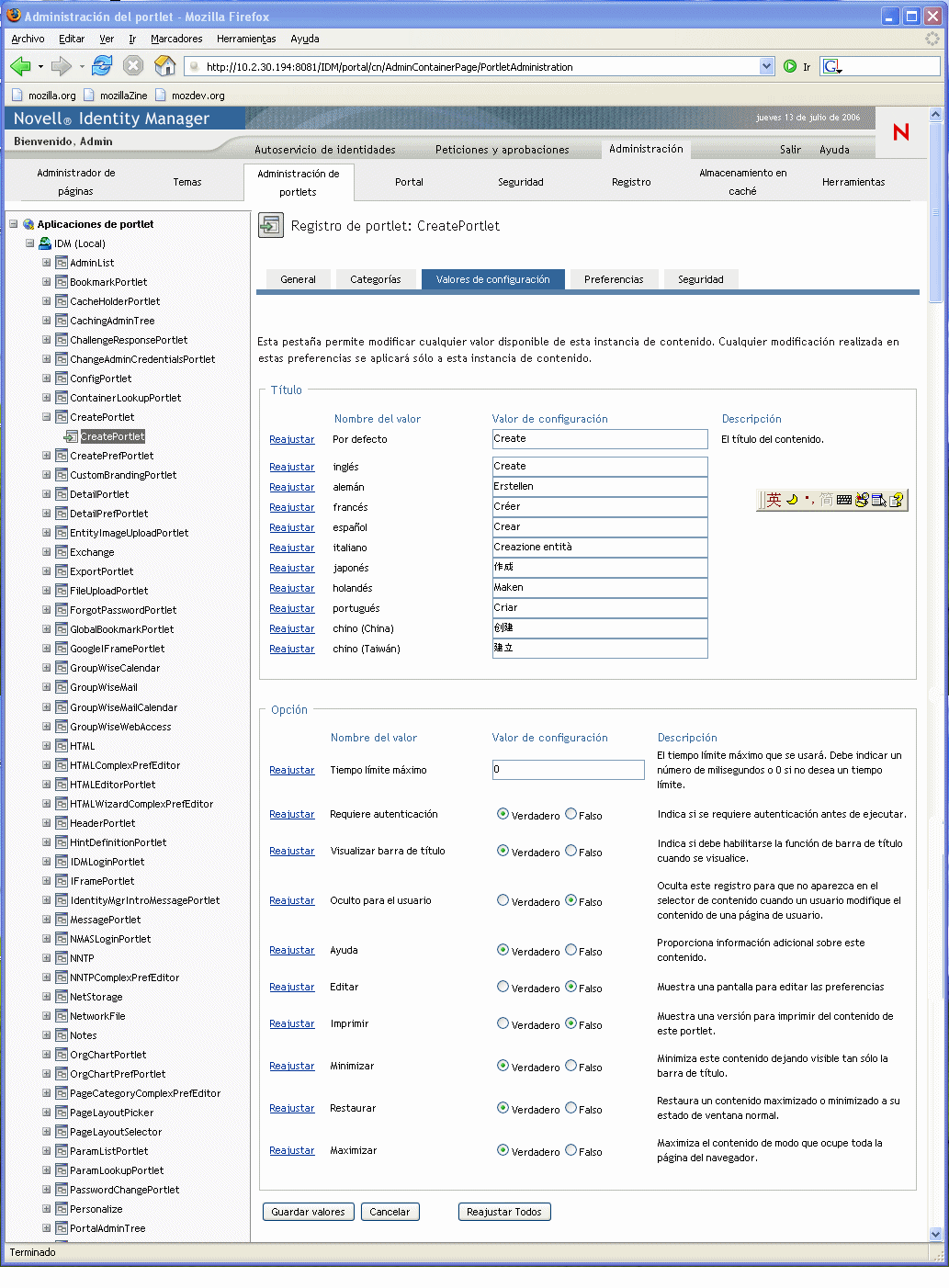Image resolution: width=949 pixels, height=1288 pixels.
Task: Click the CreatePortlet instance icon
Action: tap(71, 436)
